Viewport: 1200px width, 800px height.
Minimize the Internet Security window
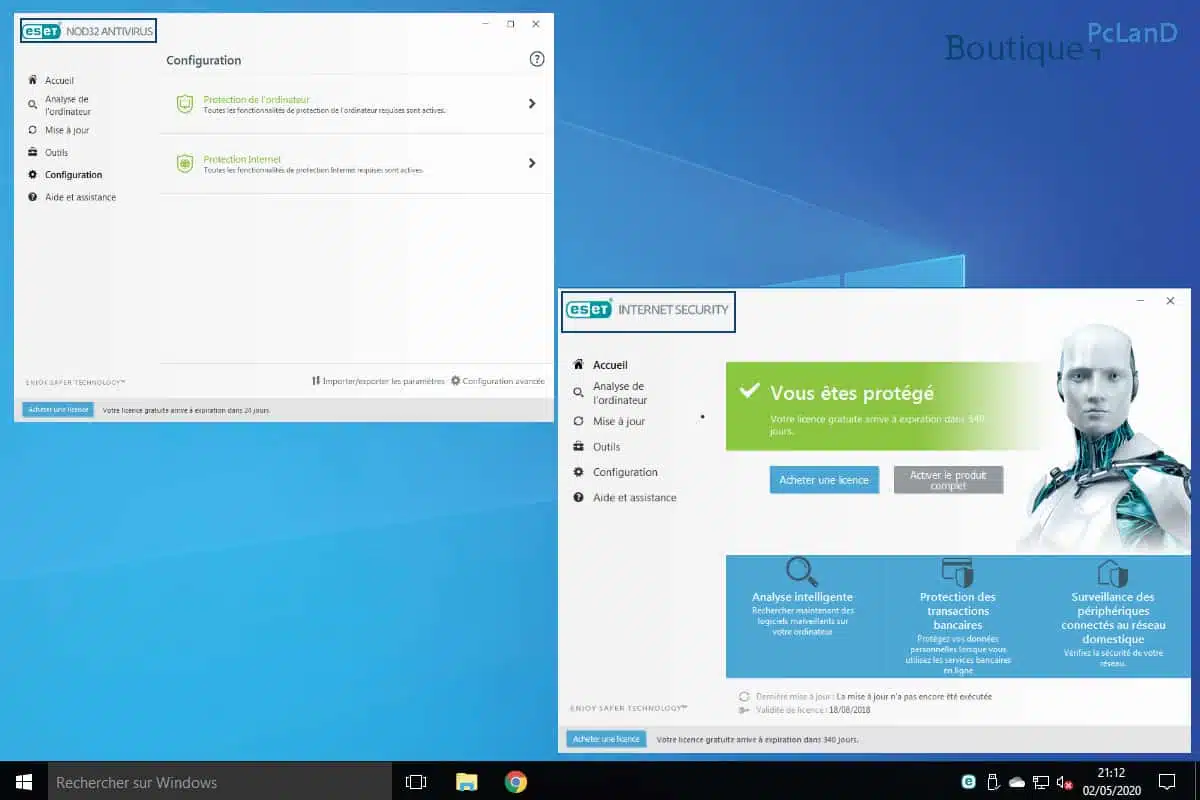click(1140, 301)
